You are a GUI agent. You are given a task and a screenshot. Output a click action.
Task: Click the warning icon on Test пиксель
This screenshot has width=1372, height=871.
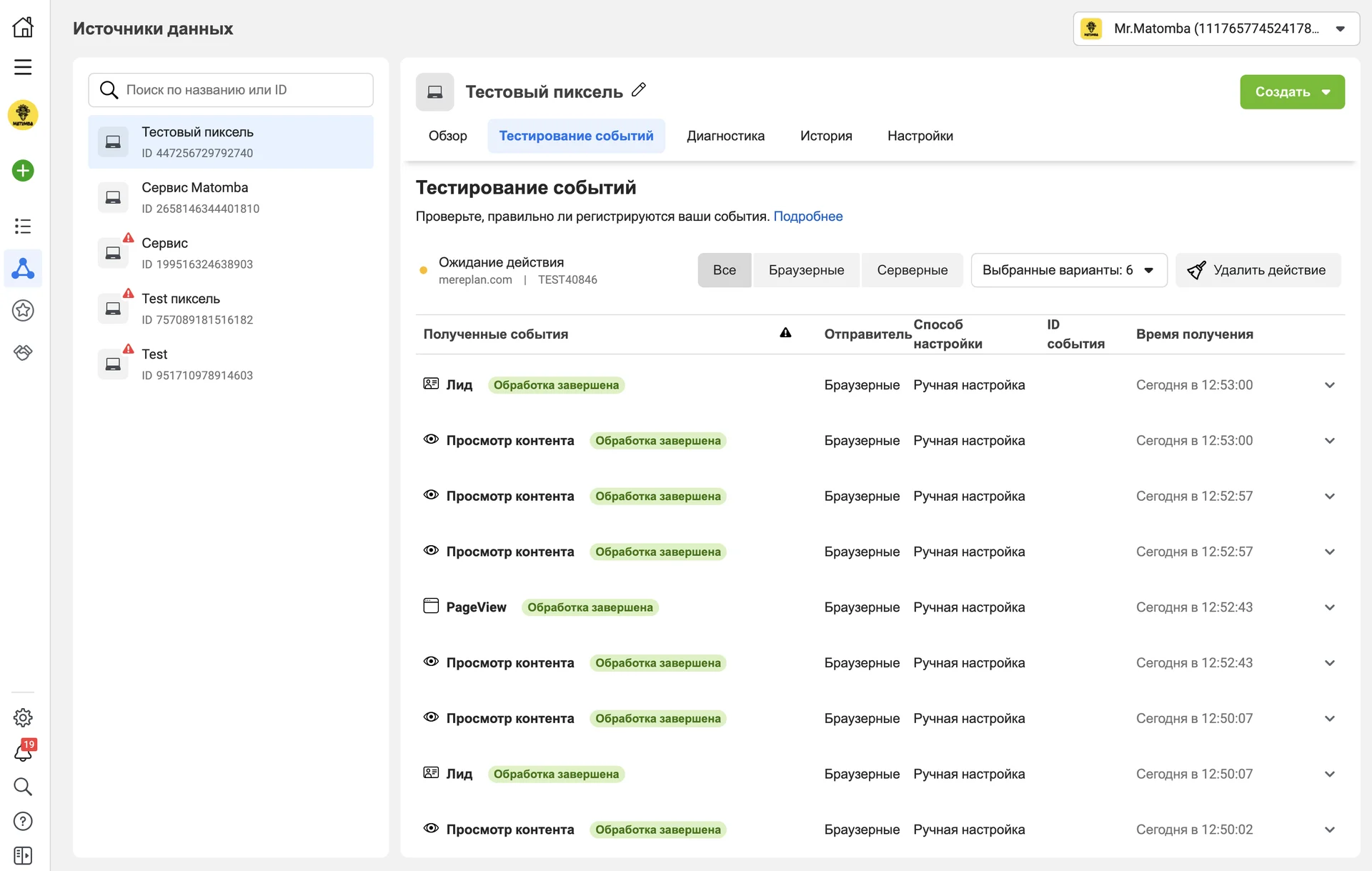(x=129, y=294)
